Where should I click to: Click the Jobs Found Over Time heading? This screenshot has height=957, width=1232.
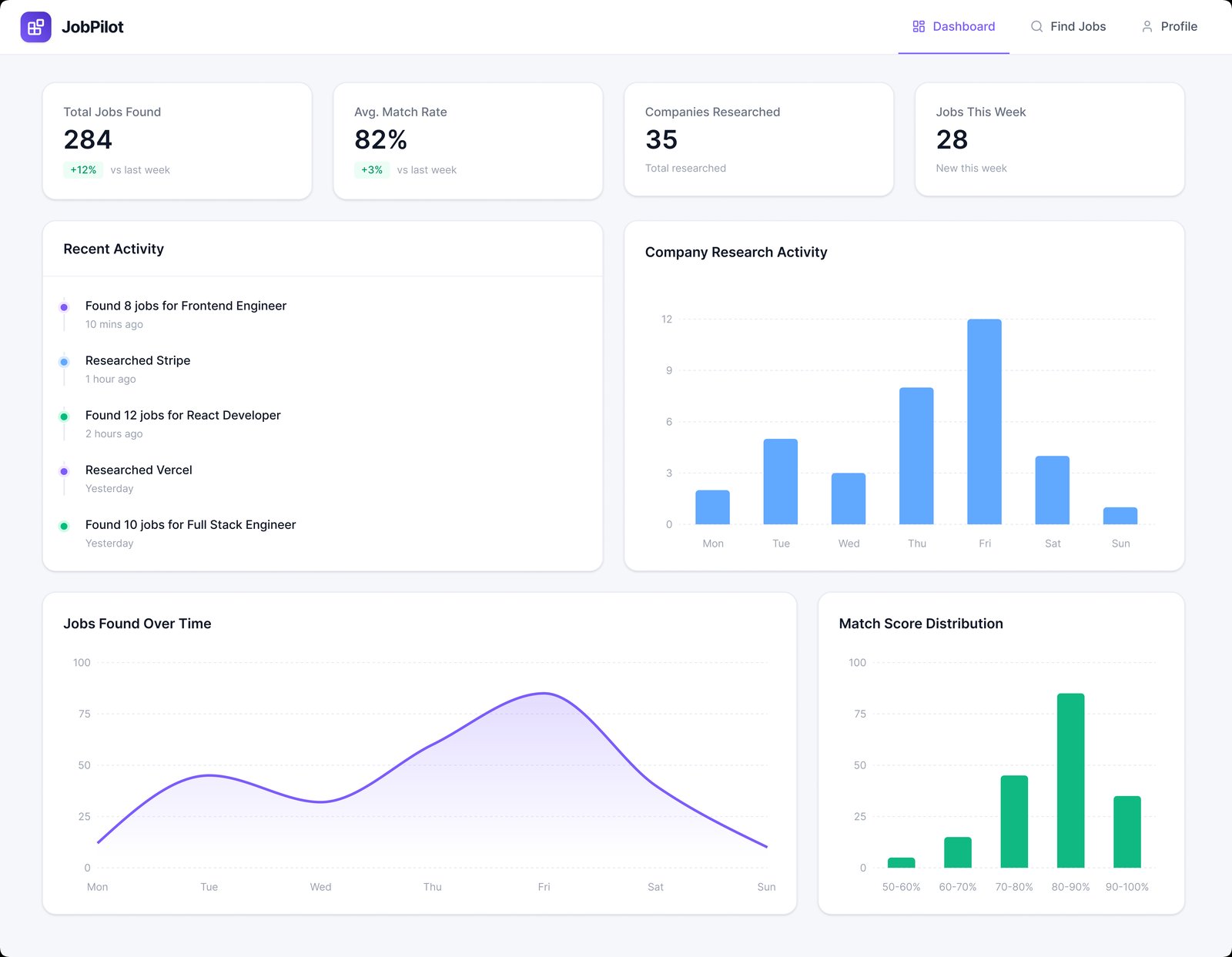coord(137,624)
